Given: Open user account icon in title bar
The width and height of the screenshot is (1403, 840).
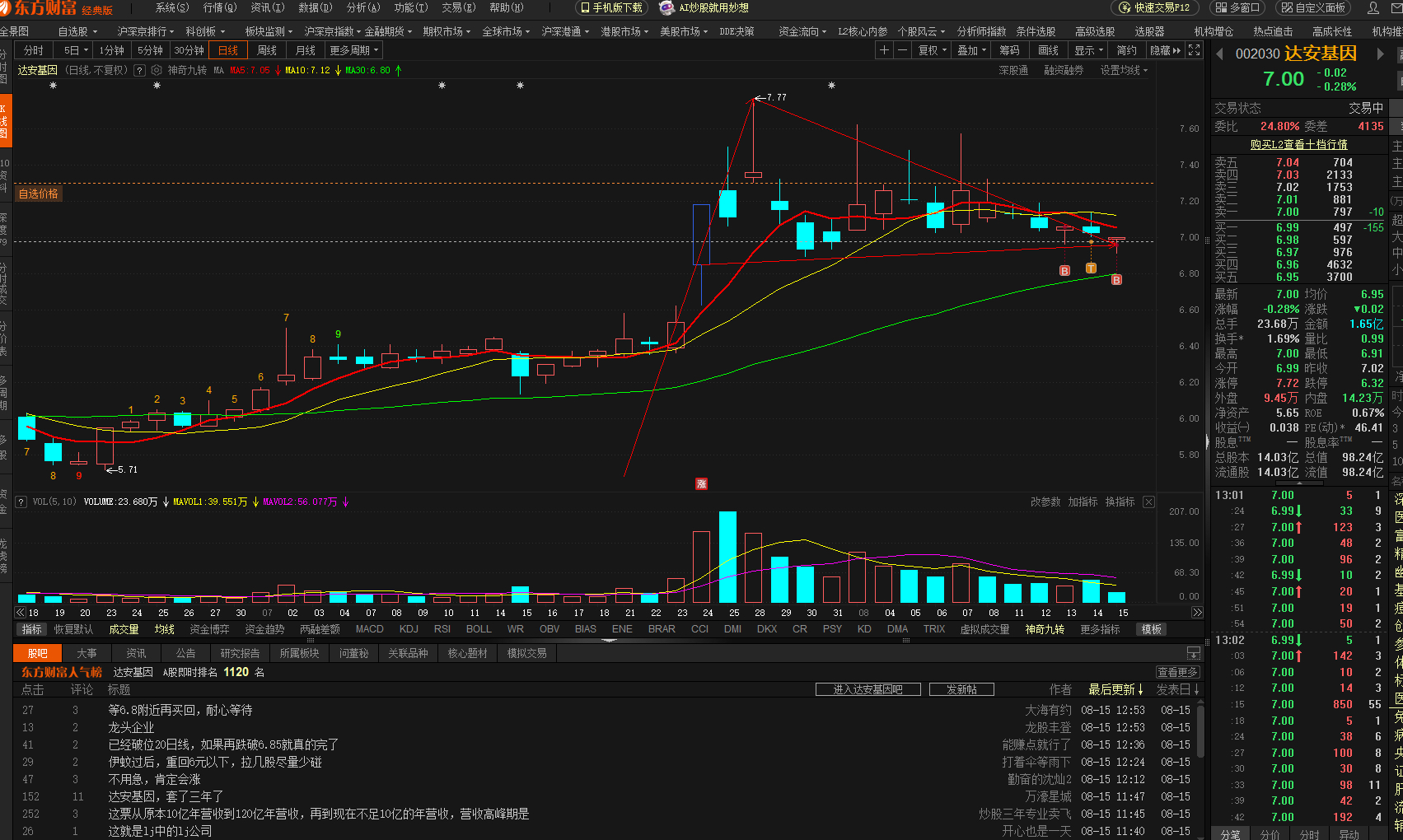Looking at the screenshot, I should tap(1373, 7).
